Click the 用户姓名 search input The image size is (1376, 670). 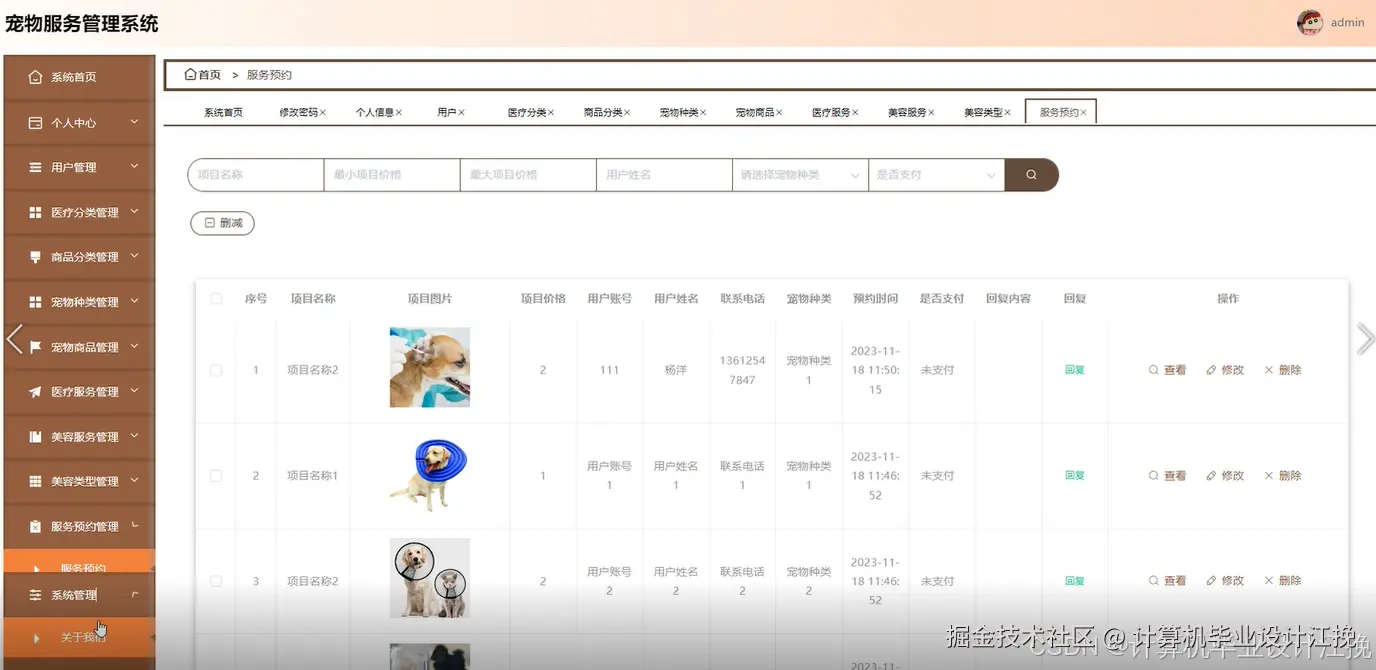(x=664, y=175)
